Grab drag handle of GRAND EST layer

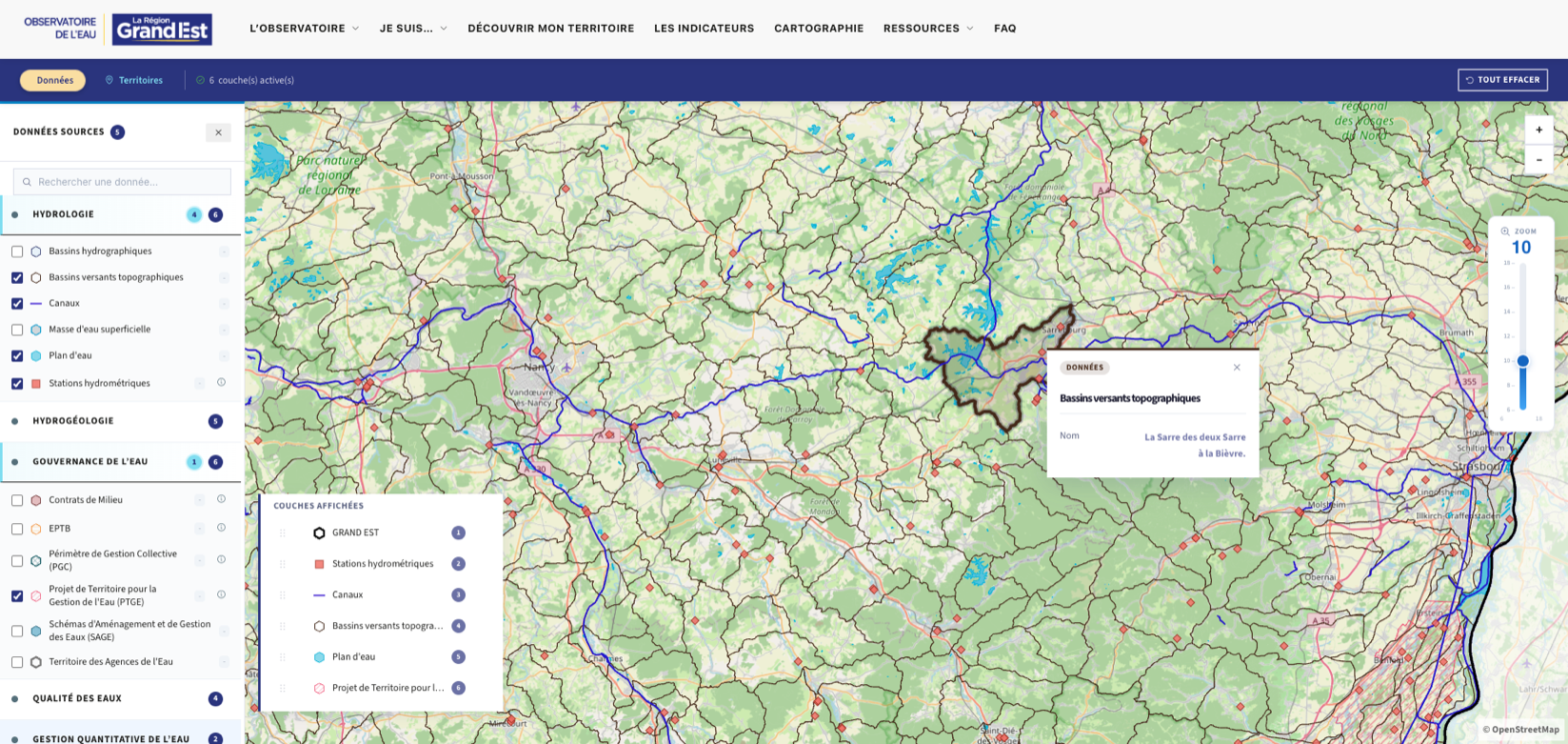[283, 533]
